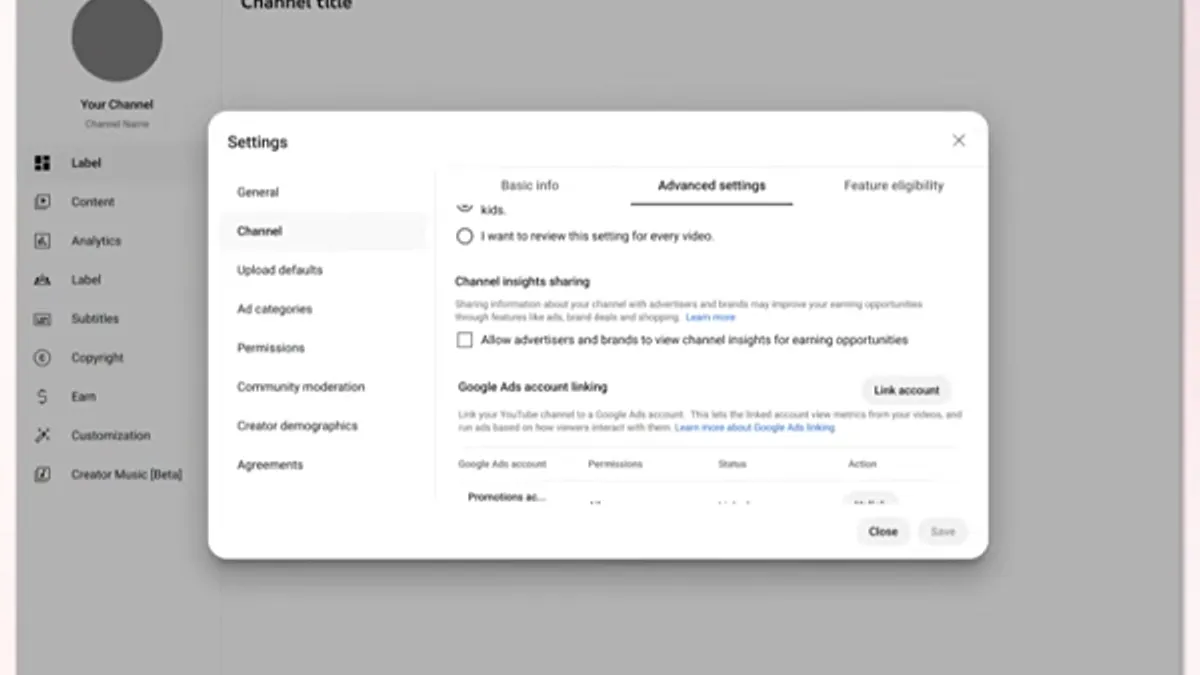Click the 'Promotions ac...' table row

coord(506,497)
